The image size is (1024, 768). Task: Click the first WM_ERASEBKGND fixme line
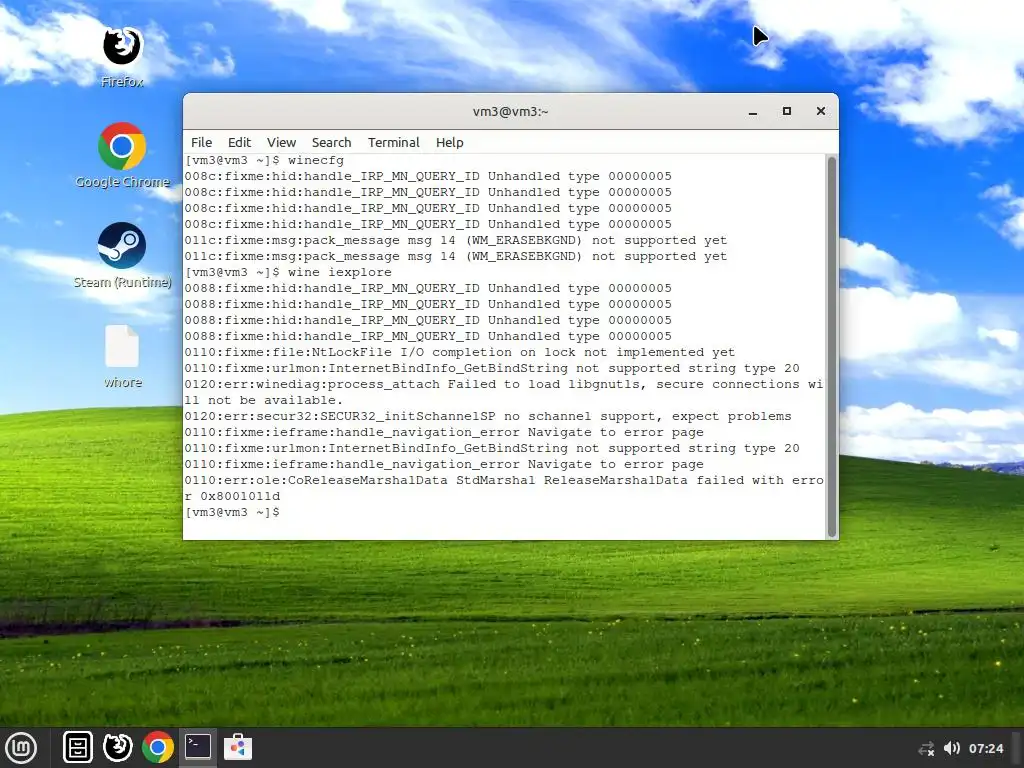click(x=456, y=240)
